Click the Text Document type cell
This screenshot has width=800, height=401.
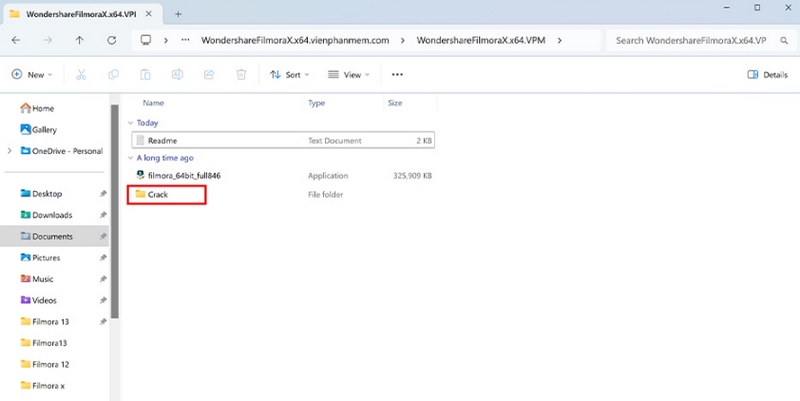335,140
